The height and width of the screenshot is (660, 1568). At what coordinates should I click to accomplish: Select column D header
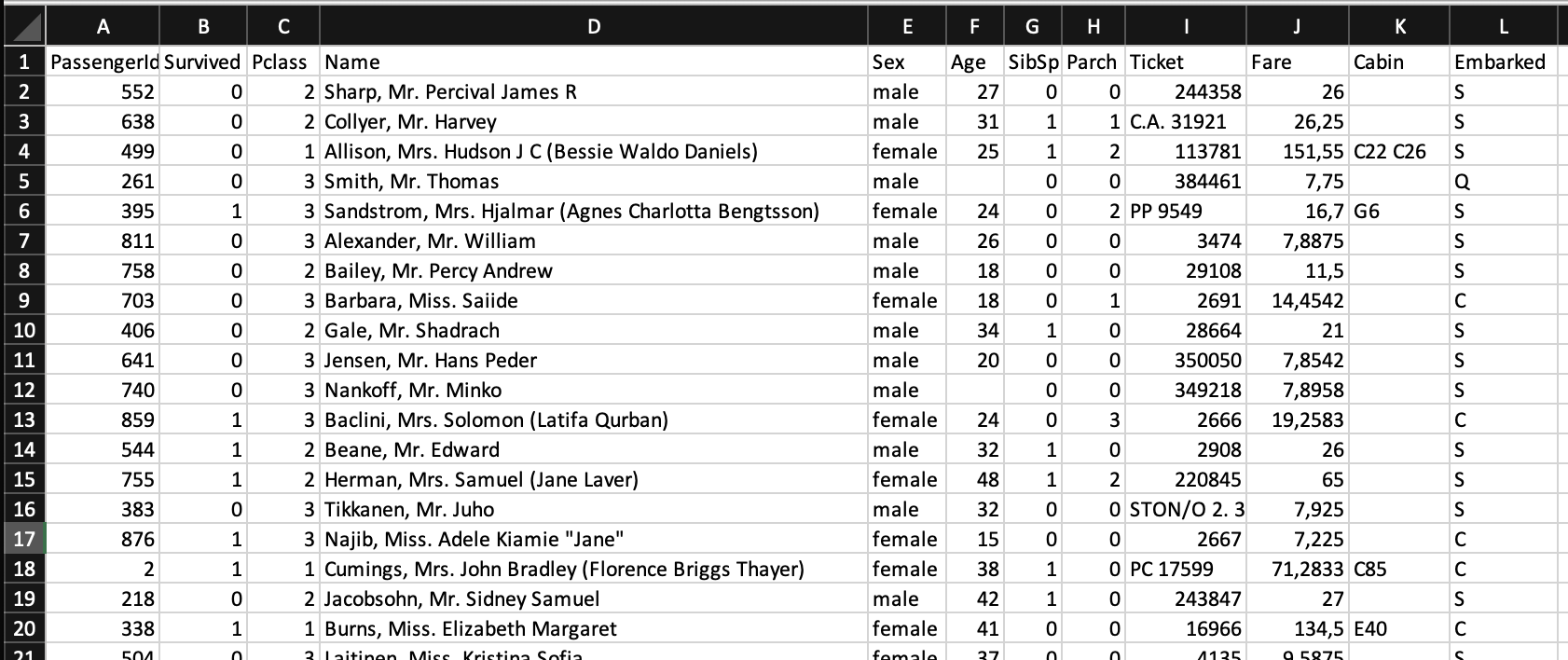[x=594, y=27]
